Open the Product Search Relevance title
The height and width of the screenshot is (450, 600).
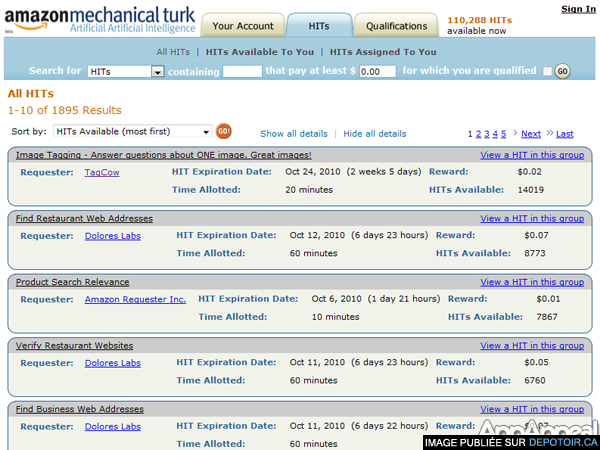coord(72,282)
